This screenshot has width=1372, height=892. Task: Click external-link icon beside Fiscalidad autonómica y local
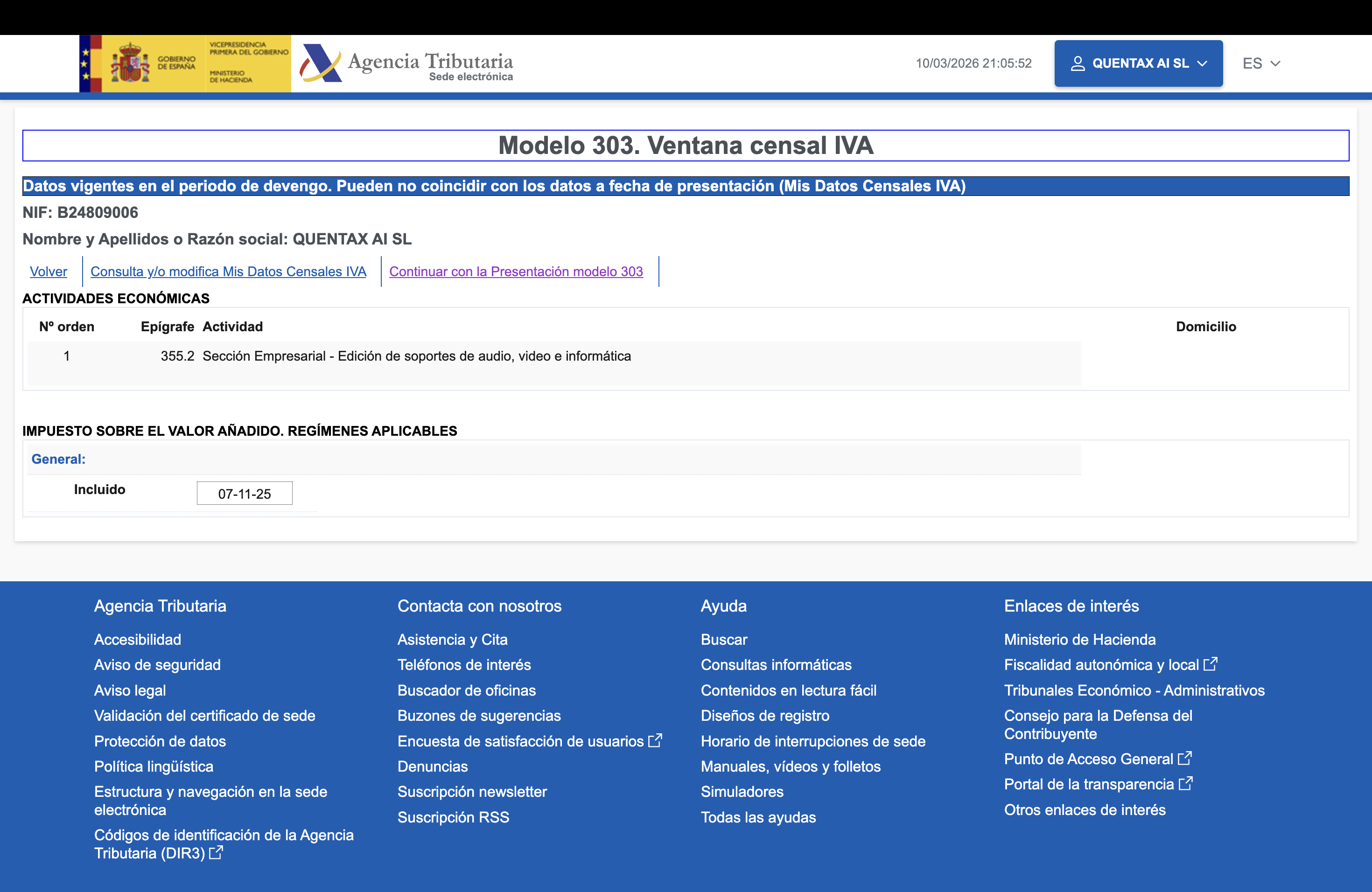tap(1211, 664)
